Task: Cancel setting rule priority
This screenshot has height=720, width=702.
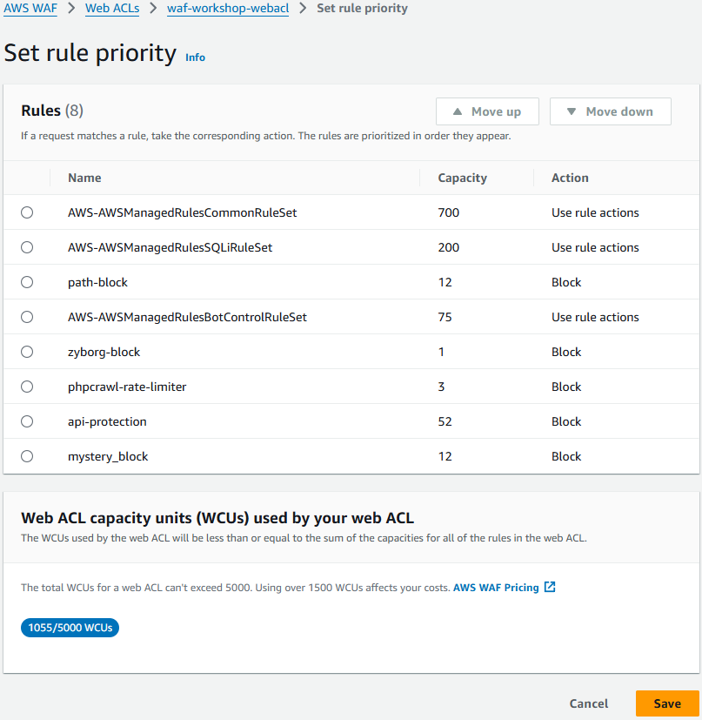Action: coord(589,703)
